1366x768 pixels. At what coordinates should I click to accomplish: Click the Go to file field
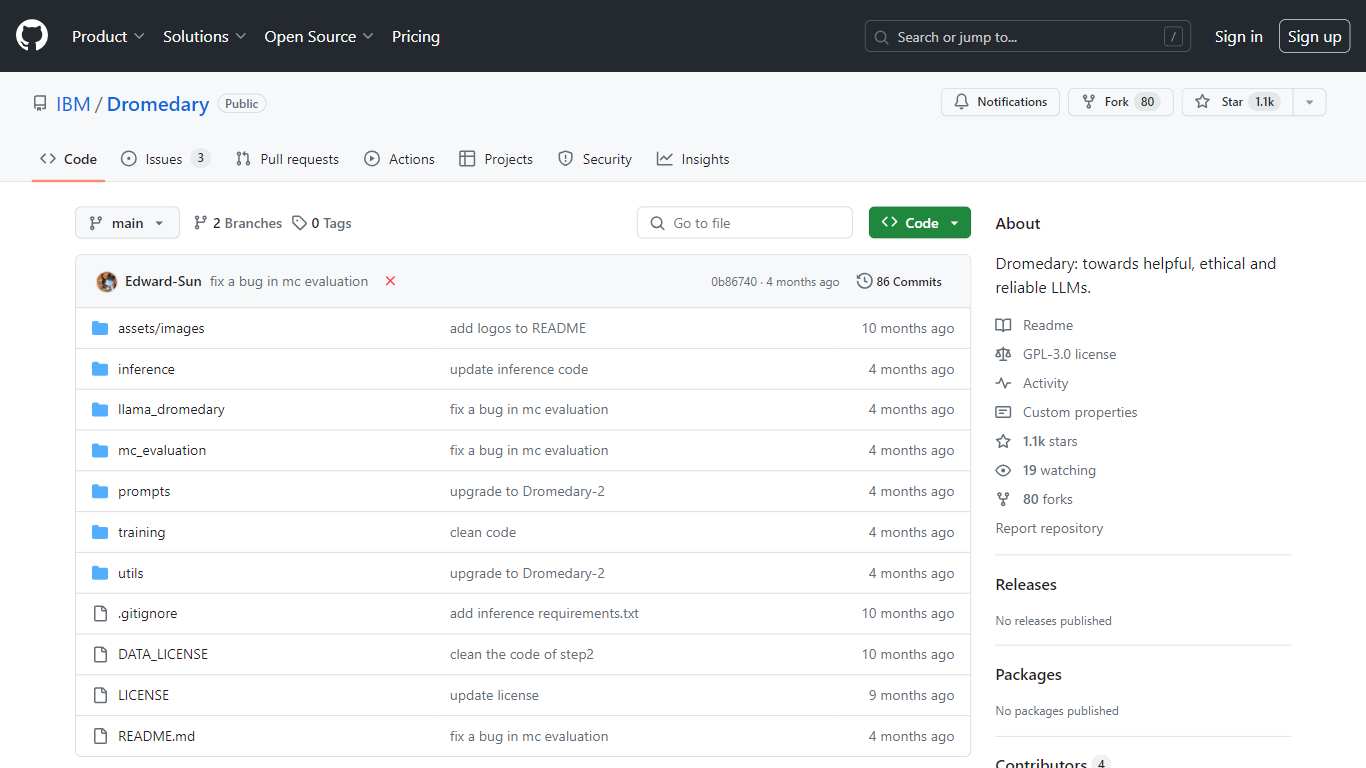tap(745, 223)
